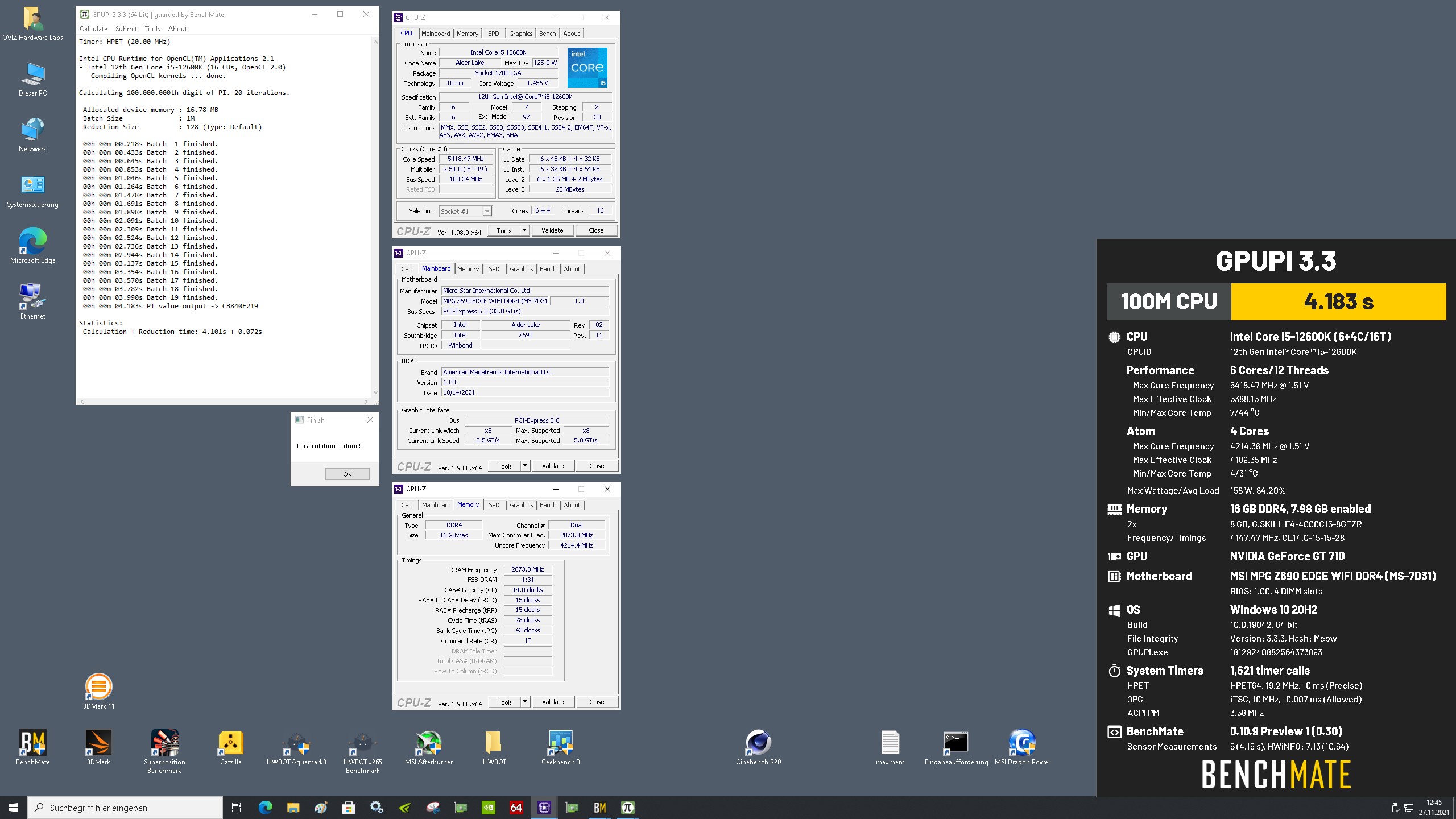Viewport: 1456px width, 819px height.
Task: Expand Tools dropdown arrow in bottom CPU-Z window
Action: click(525, 702)
